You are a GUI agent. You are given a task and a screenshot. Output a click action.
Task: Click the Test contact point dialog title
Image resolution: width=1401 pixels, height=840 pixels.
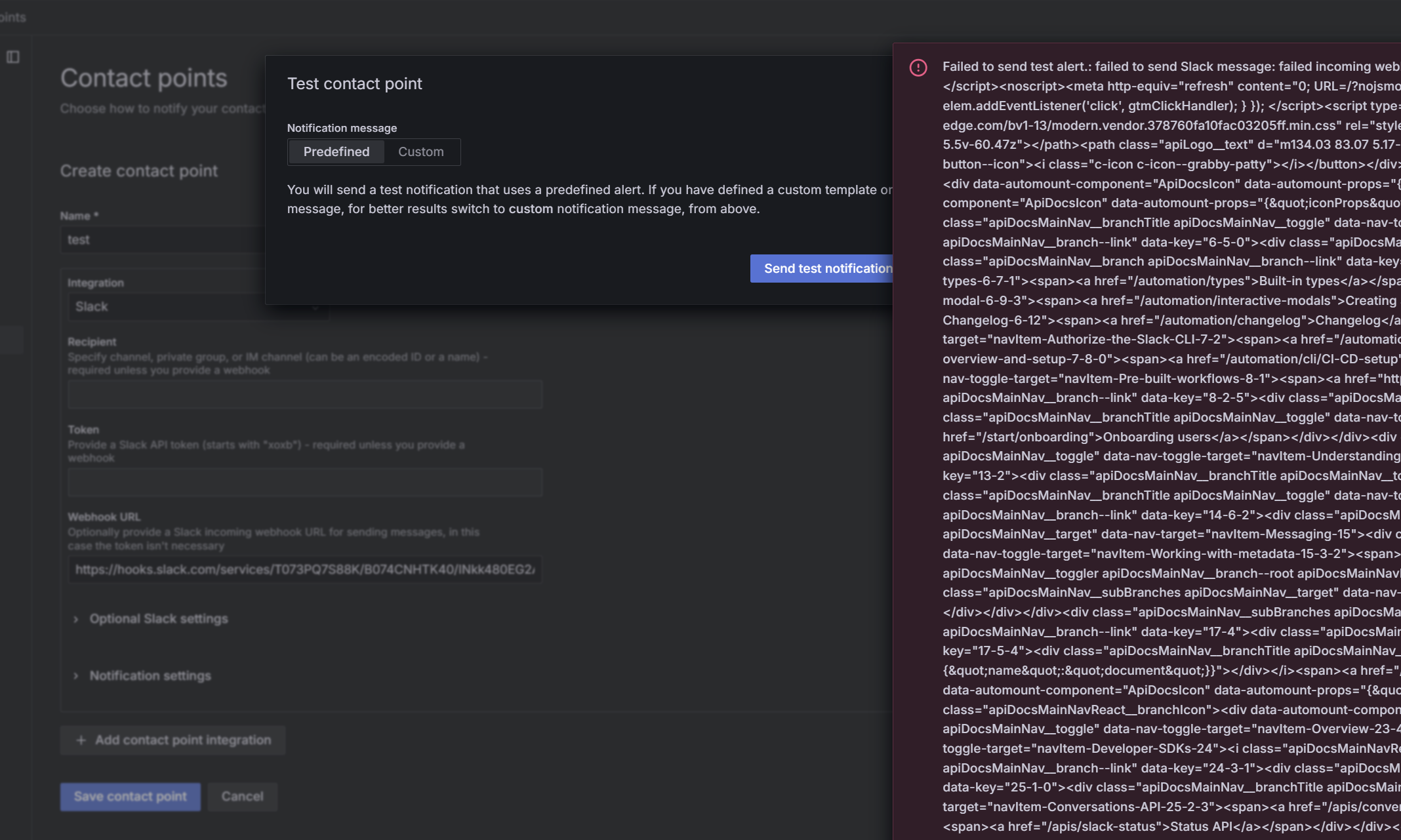coord(354,84)
